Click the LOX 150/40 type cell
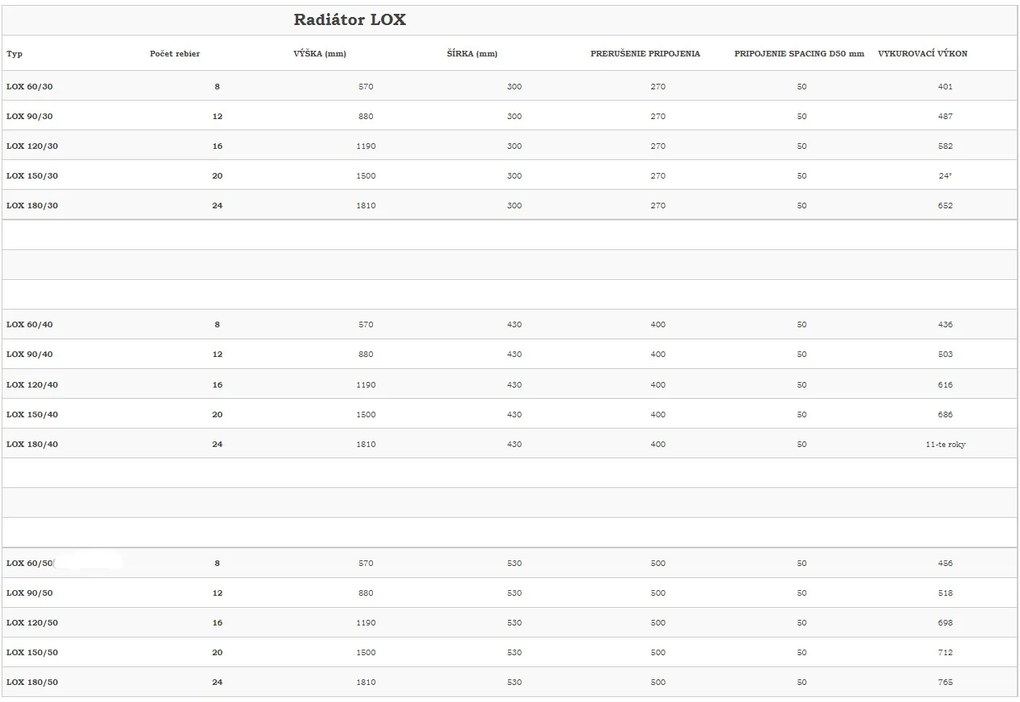Image resolution: width=1020 pixels, height=702 pixels. 32,414
